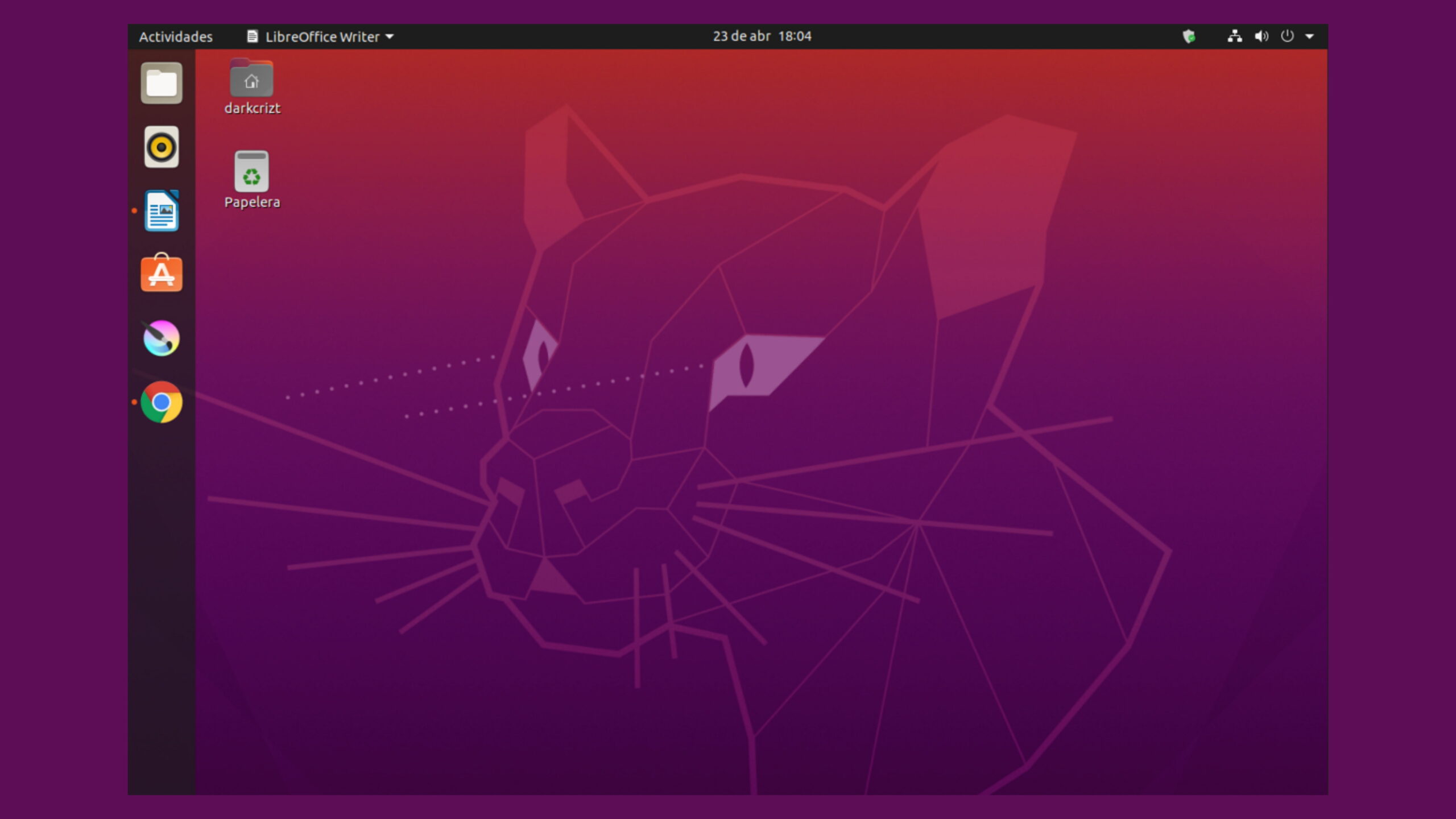Select the Papelera trash icon
The height and width of the screenshot is (819, 1456).
(x=251, y=180)
